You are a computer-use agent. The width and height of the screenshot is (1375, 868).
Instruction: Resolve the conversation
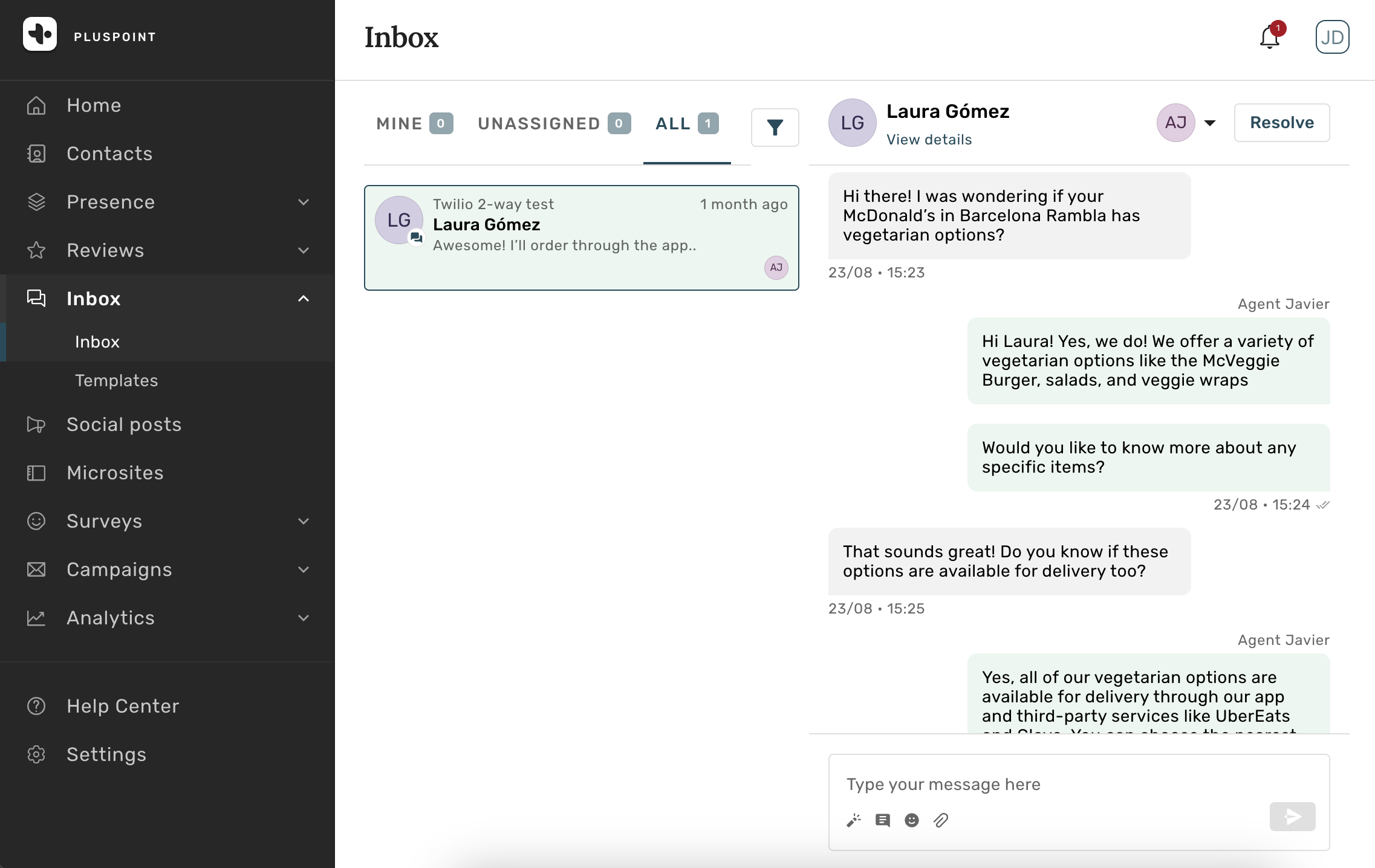point(1281,123)
